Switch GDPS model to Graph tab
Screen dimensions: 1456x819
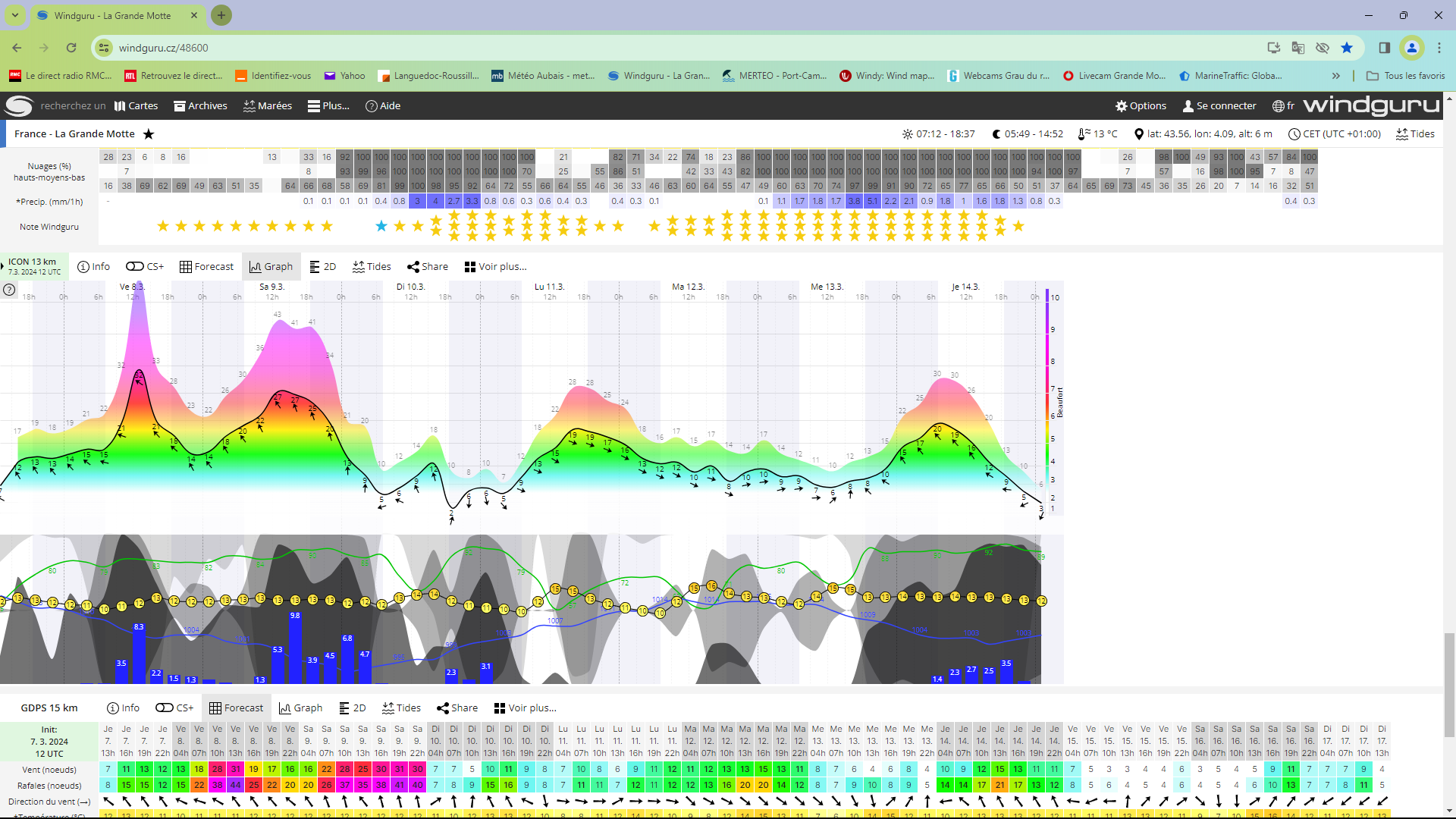[x=300, y=708]
